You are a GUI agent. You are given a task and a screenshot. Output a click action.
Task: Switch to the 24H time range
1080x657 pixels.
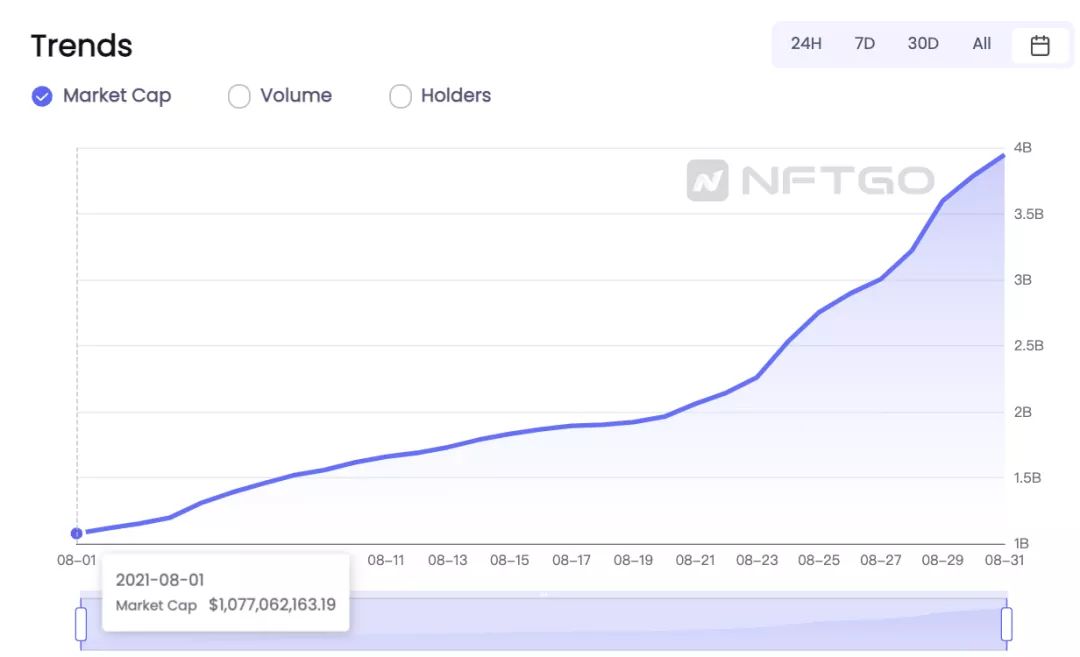pyautogui.click(x=806, y=44)
